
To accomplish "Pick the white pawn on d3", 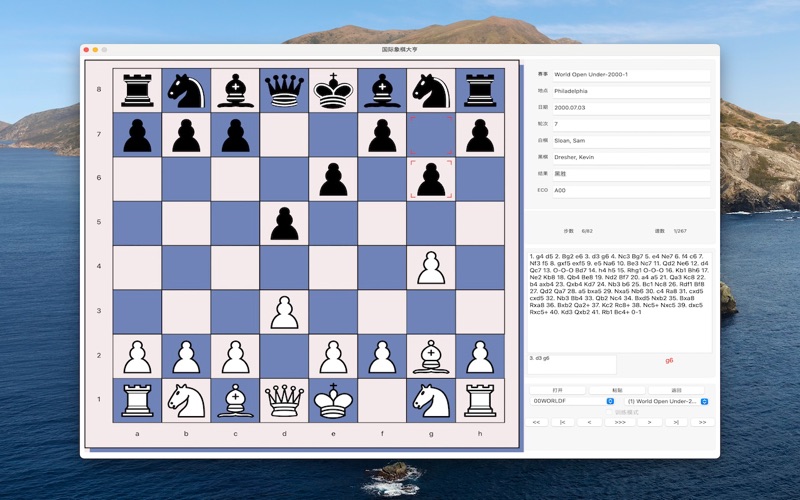I will coord(284,312).
